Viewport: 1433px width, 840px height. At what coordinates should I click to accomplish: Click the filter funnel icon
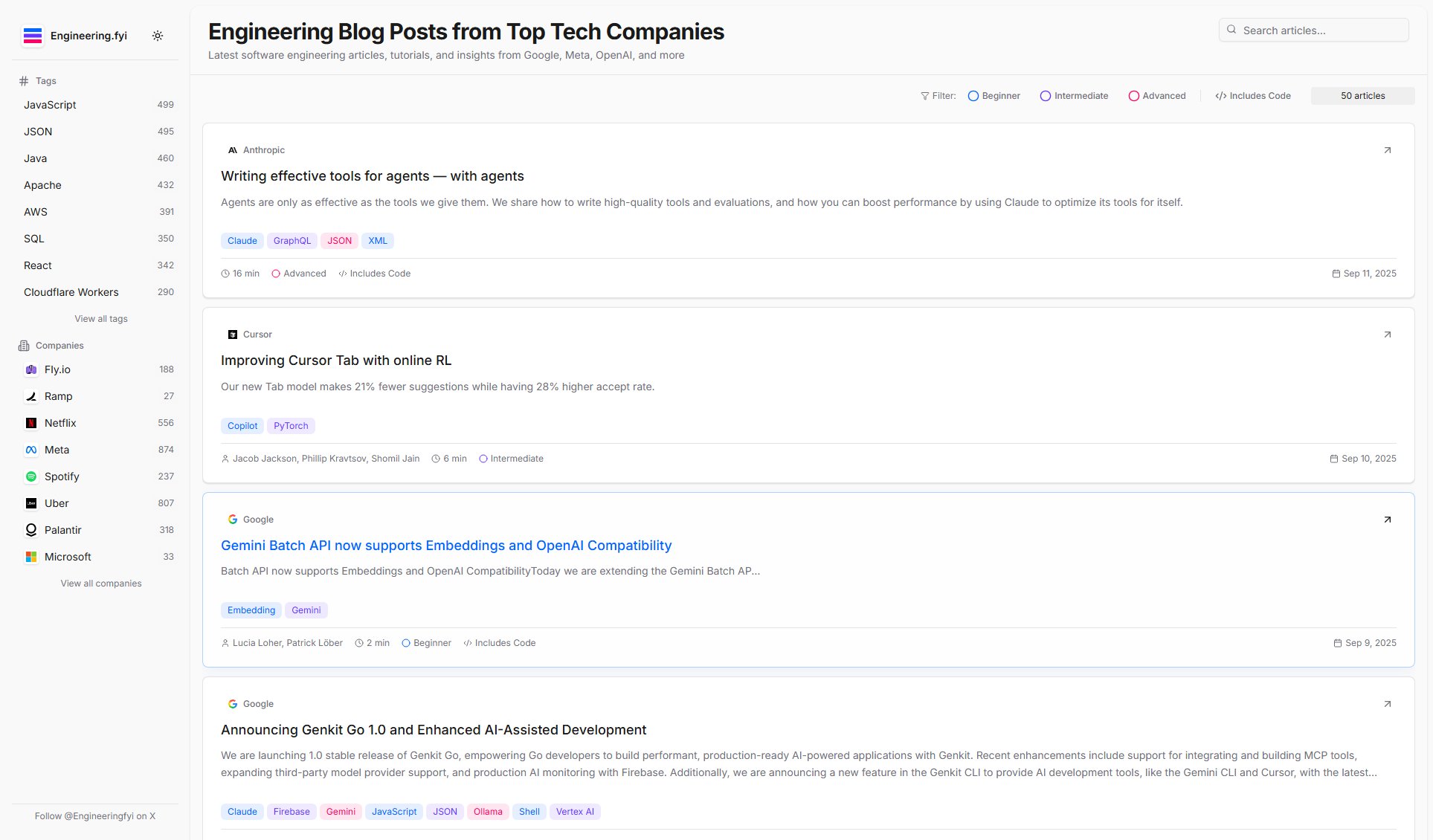925,96
